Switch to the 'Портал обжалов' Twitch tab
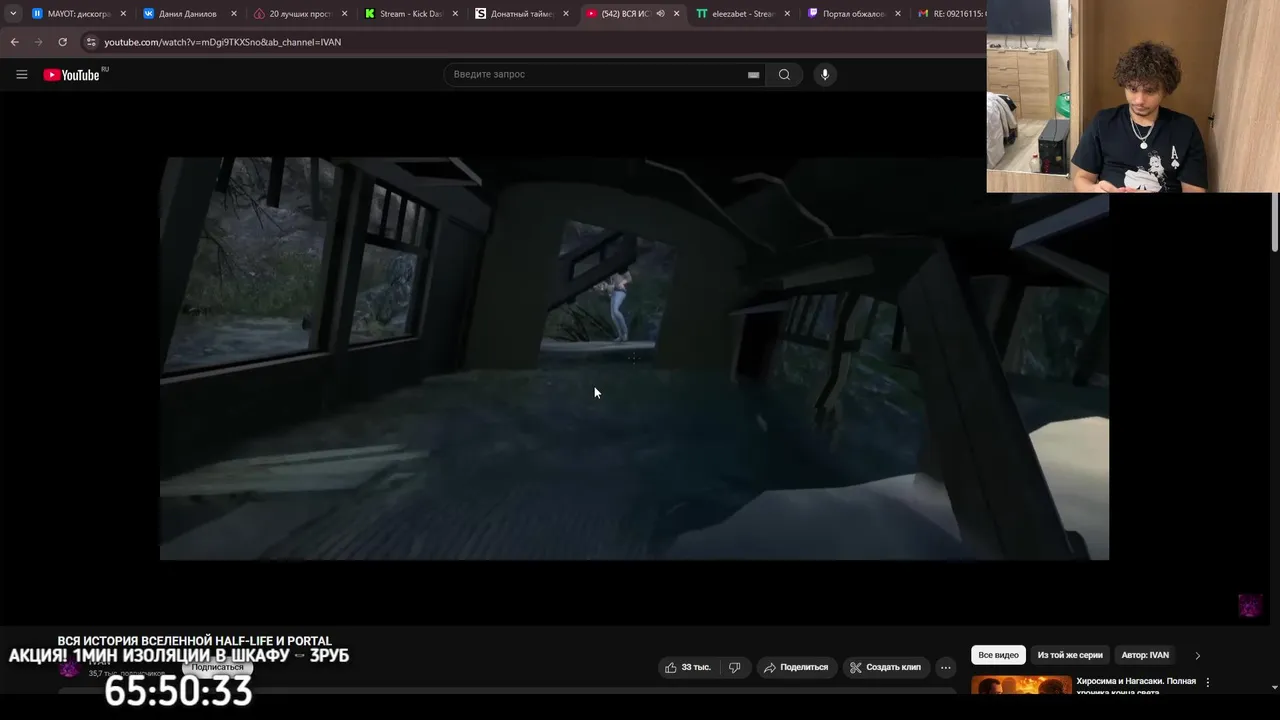Screen dimensions: 1280x720 (x=853, y=14)
